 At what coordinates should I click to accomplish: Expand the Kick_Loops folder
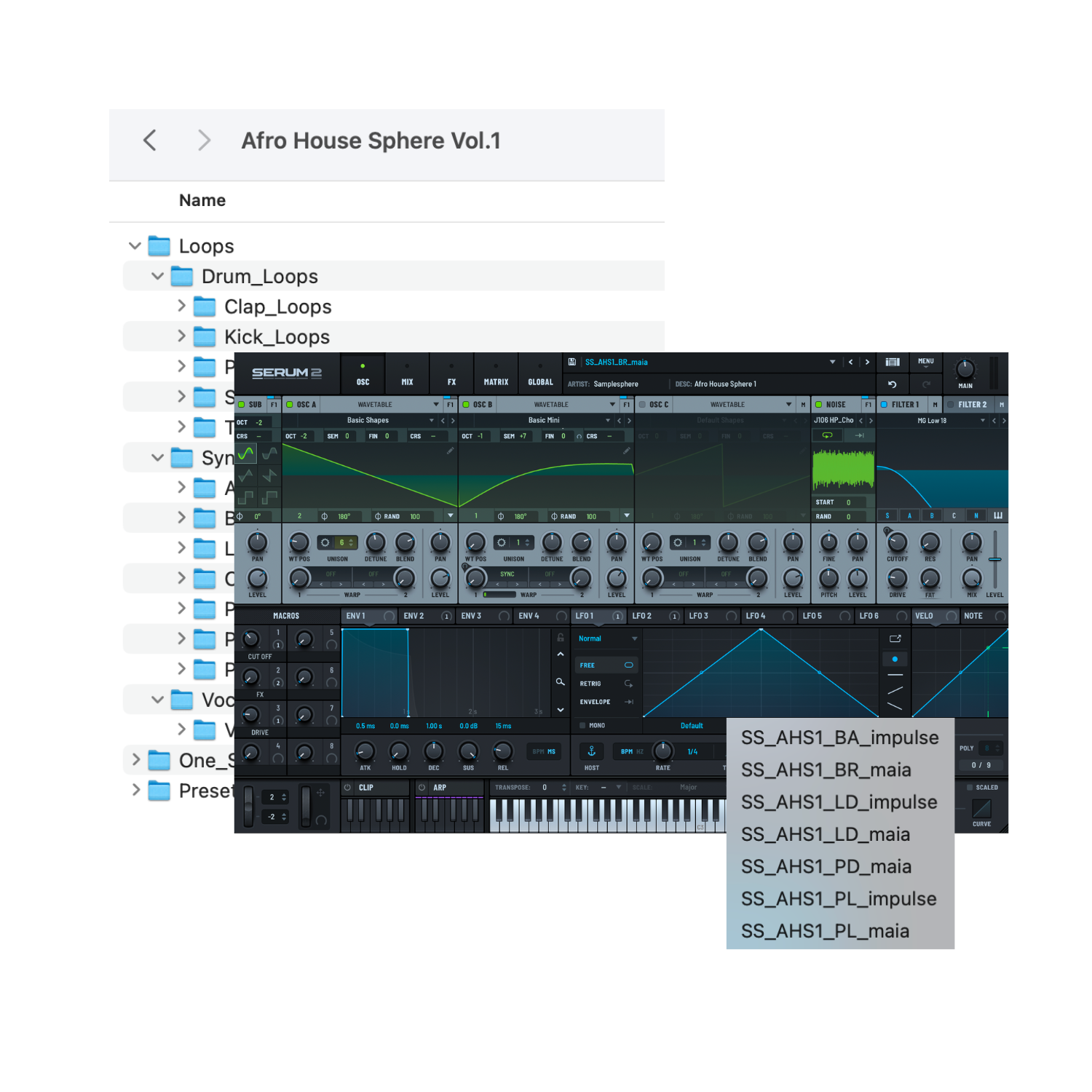(x=181, y=336)
